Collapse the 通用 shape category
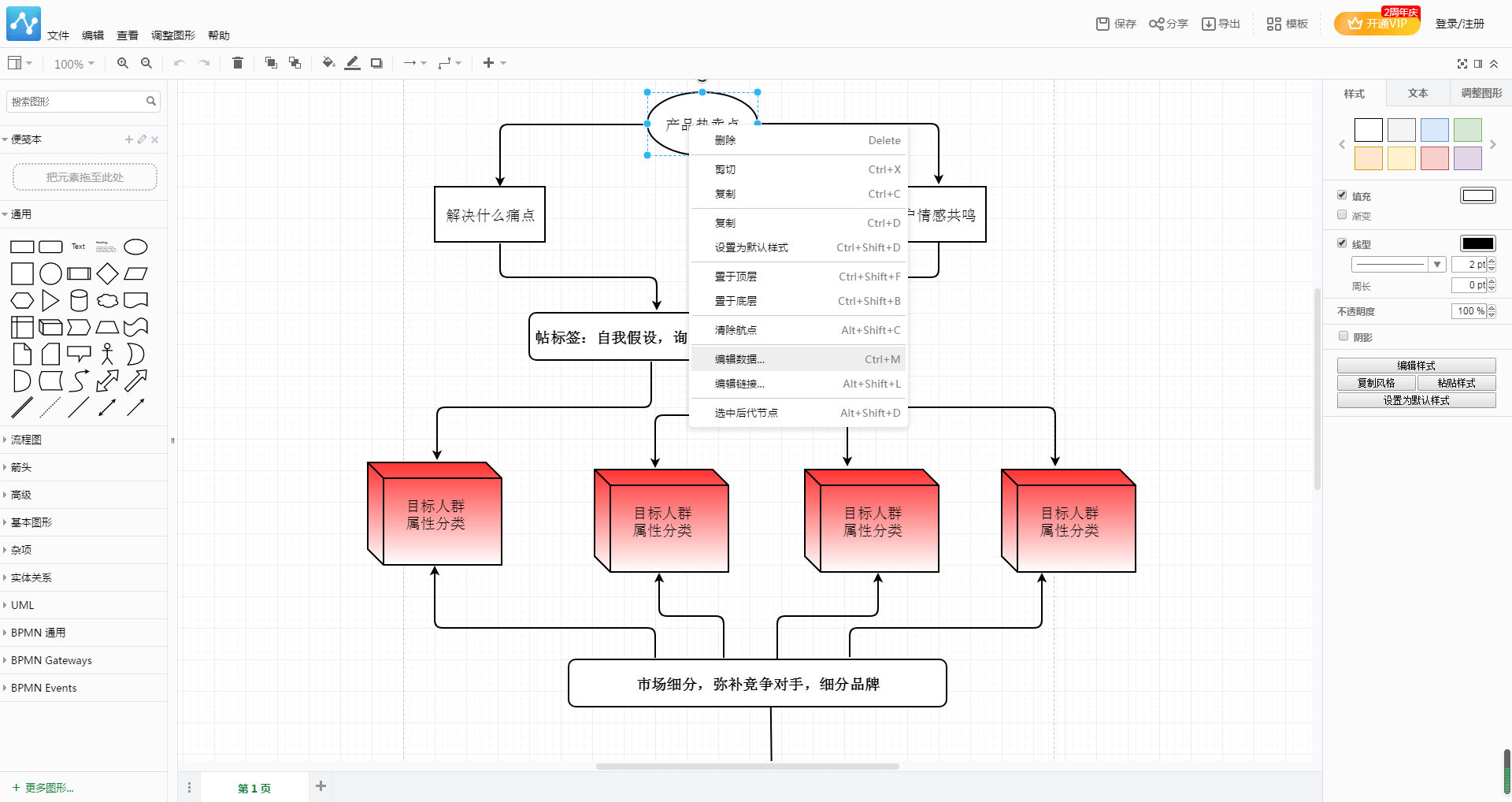The width and height of the screenshot is (1512, 802). 83,214
